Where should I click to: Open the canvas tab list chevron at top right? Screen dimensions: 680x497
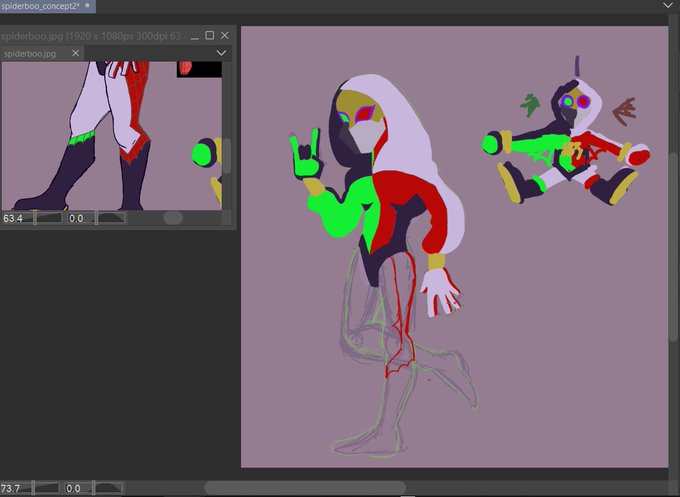point(668,5)
